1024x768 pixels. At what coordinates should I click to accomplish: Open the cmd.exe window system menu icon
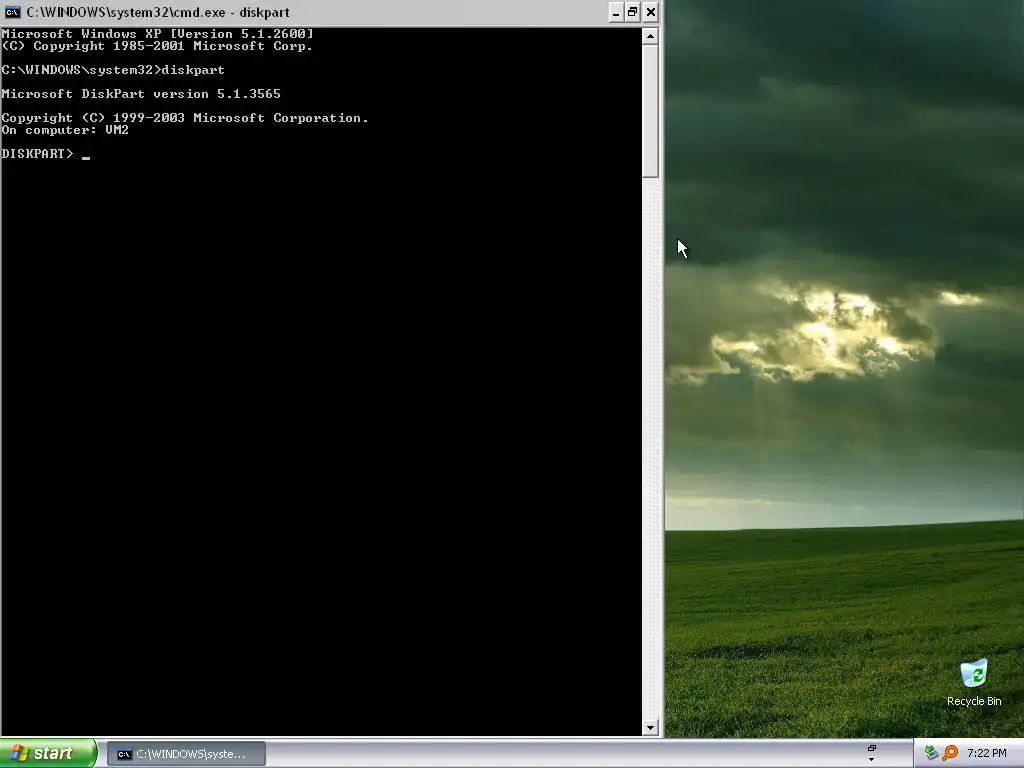point(12,12)
